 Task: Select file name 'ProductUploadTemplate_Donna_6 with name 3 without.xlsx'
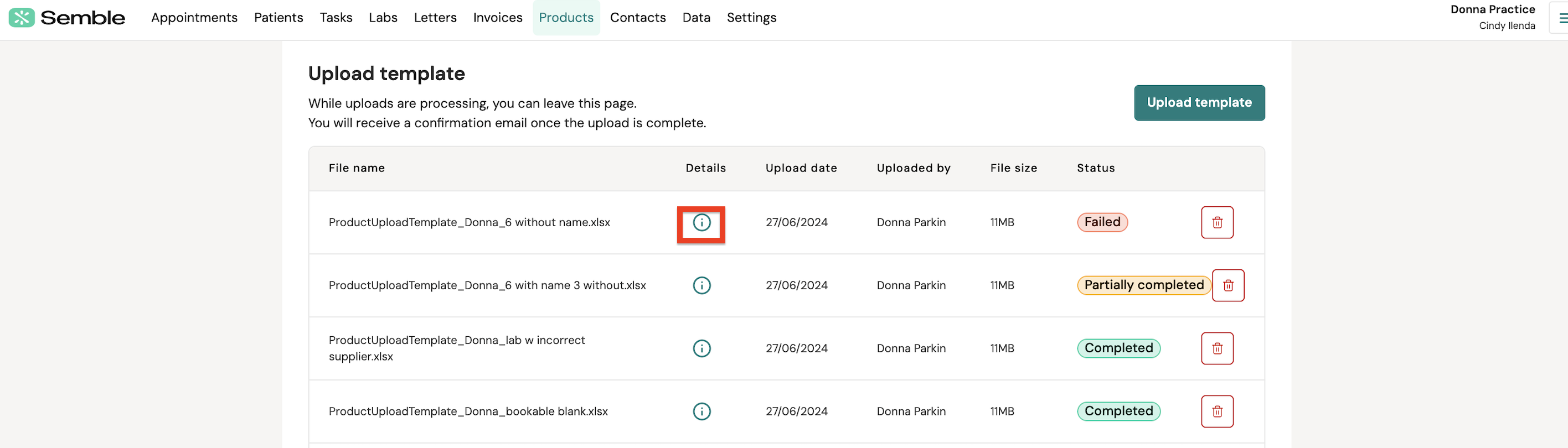[x=487, y=286]
